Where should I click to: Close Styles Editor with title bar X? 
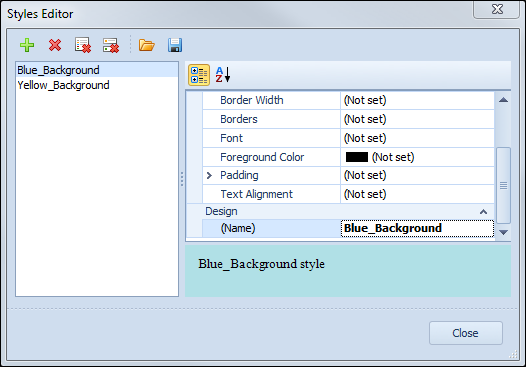[x=497, y=9]
